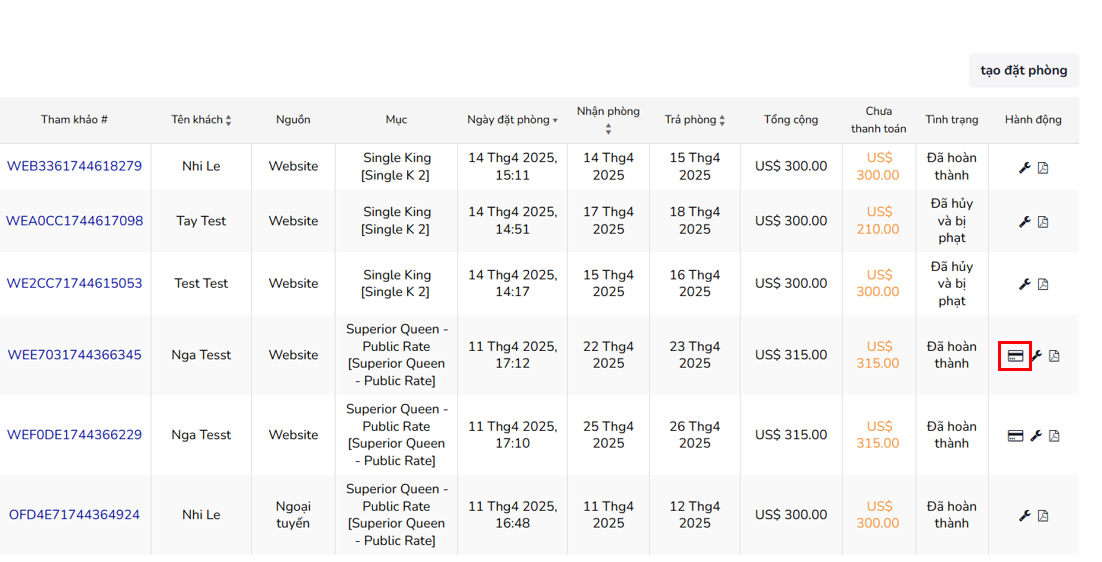1102x562 pixels.
Task: Click the credit card icon for WEF0DE1744366229
Action: pyautogui.click(x=1015, y=436)
